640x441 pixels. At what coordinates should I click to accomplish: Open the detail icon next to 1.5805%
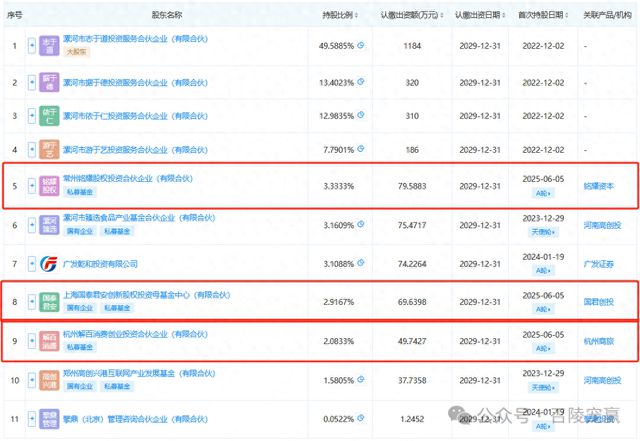point(361,379)
